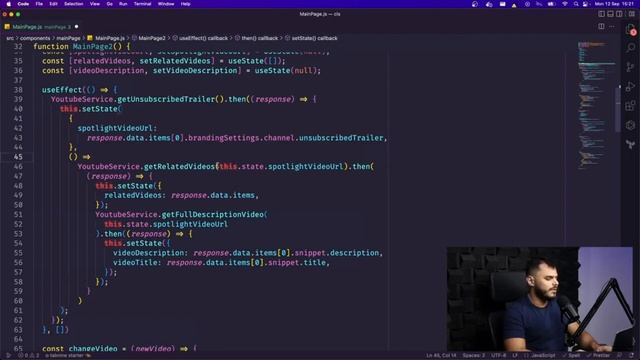Toggle bottom panel layout icon
Image resolution: width=640 pixels, height=360 pixels.
coord(610,14)
